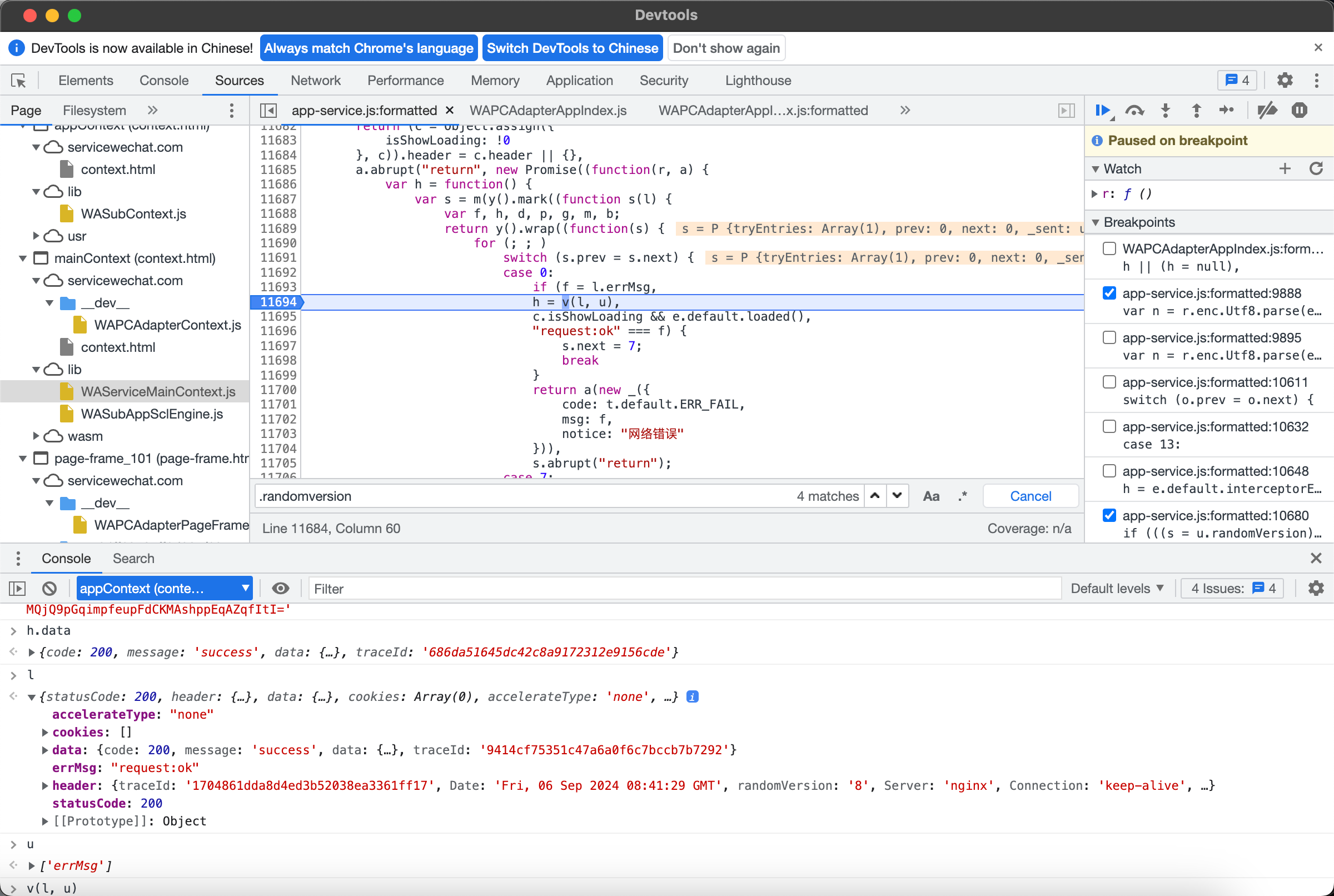
Task: Open the navigator pane three-dot menu
Action: [231, 110]
